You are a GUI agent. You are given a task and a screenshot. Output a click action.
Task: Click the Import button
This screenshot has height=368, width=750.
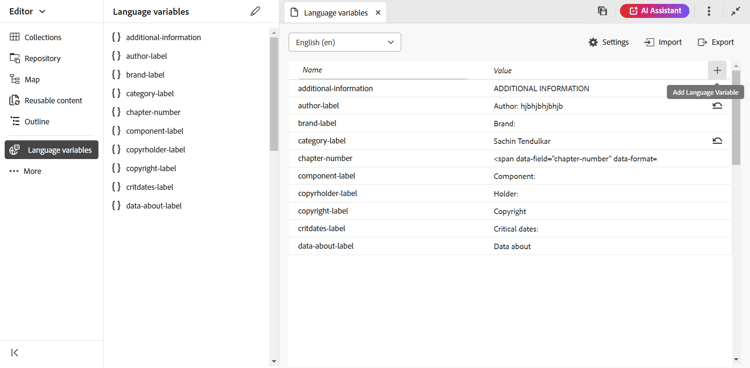663,42
